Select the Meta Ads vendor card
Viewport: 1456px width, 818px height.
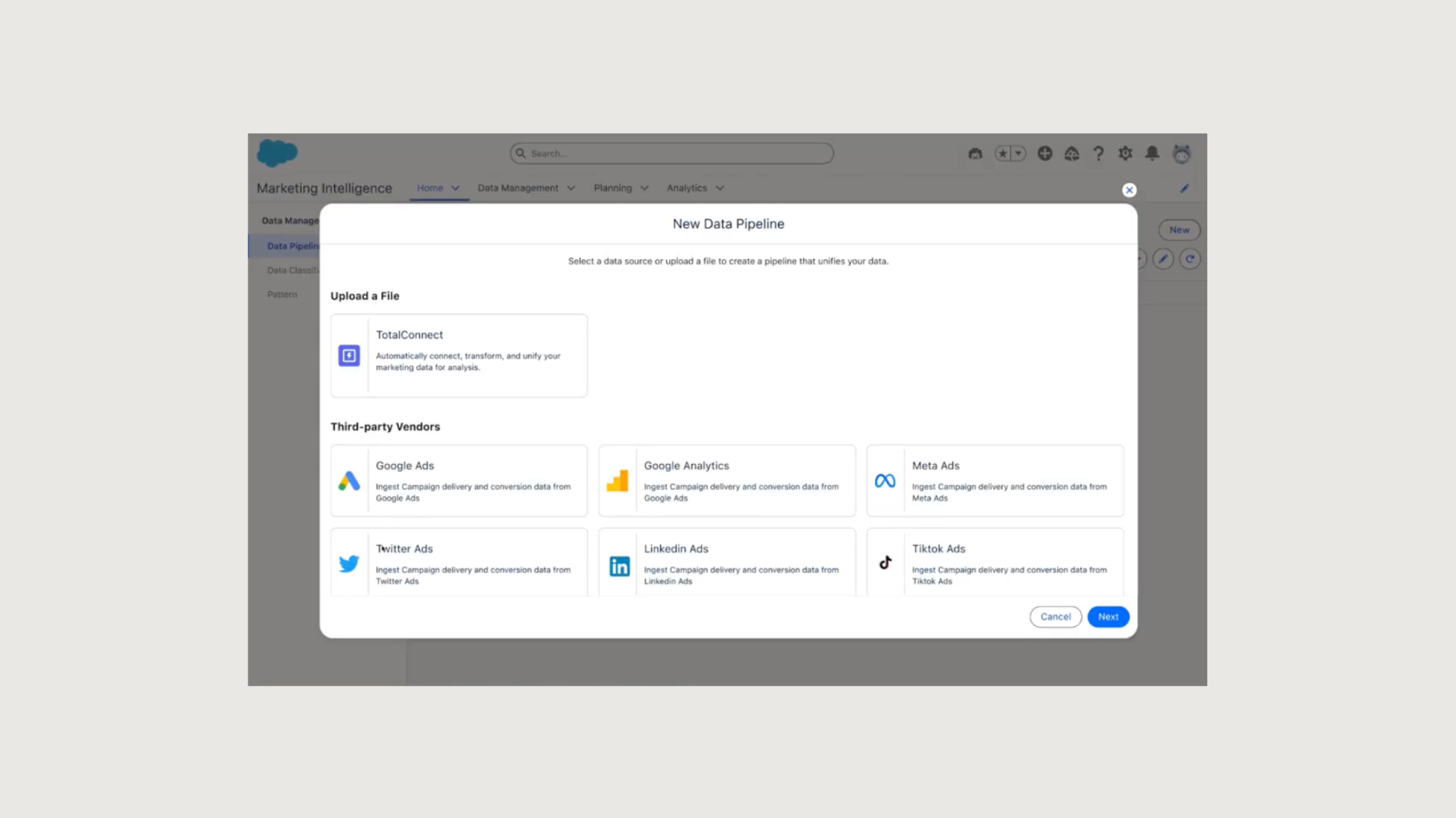click(x=994, y=480)
